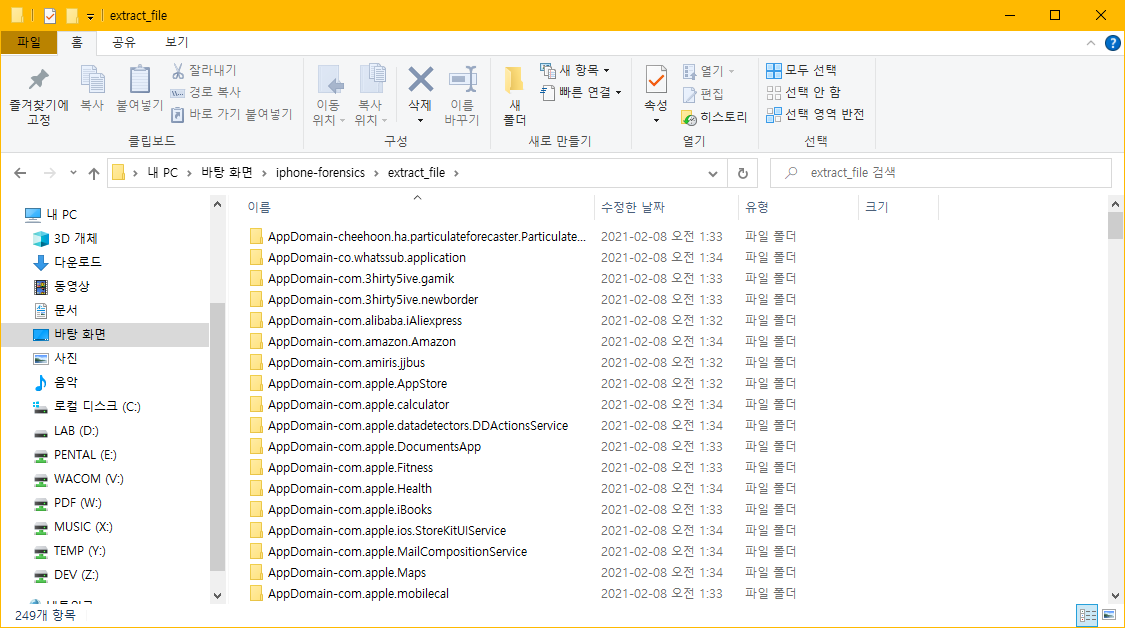Image resolution: width=1125 pixels, height=628 pixels.
Task: Open the blue help question mark
Action: [x=1112, y=43]
